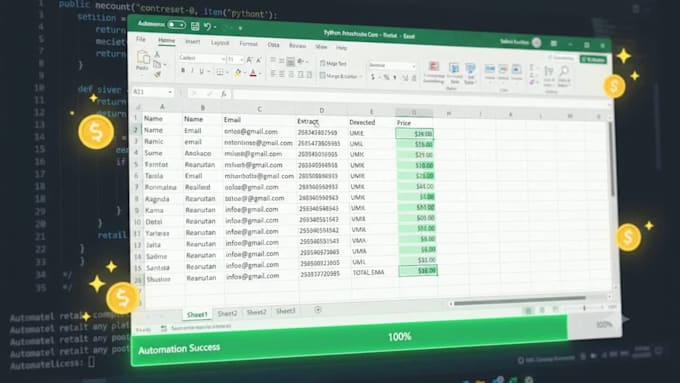680x383 pixels.
Task: Toggle the AutoSave switch
Action: click(x=176, y=25)
